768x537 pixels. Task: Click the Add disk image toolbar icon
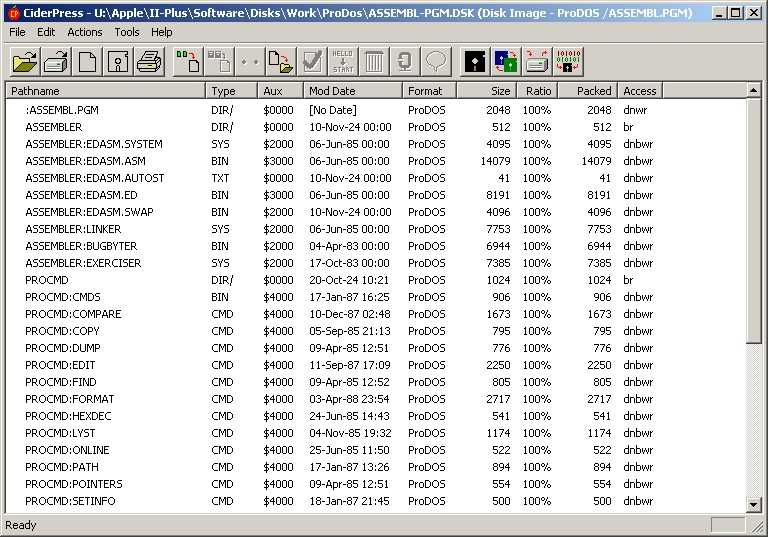[219, 62]
